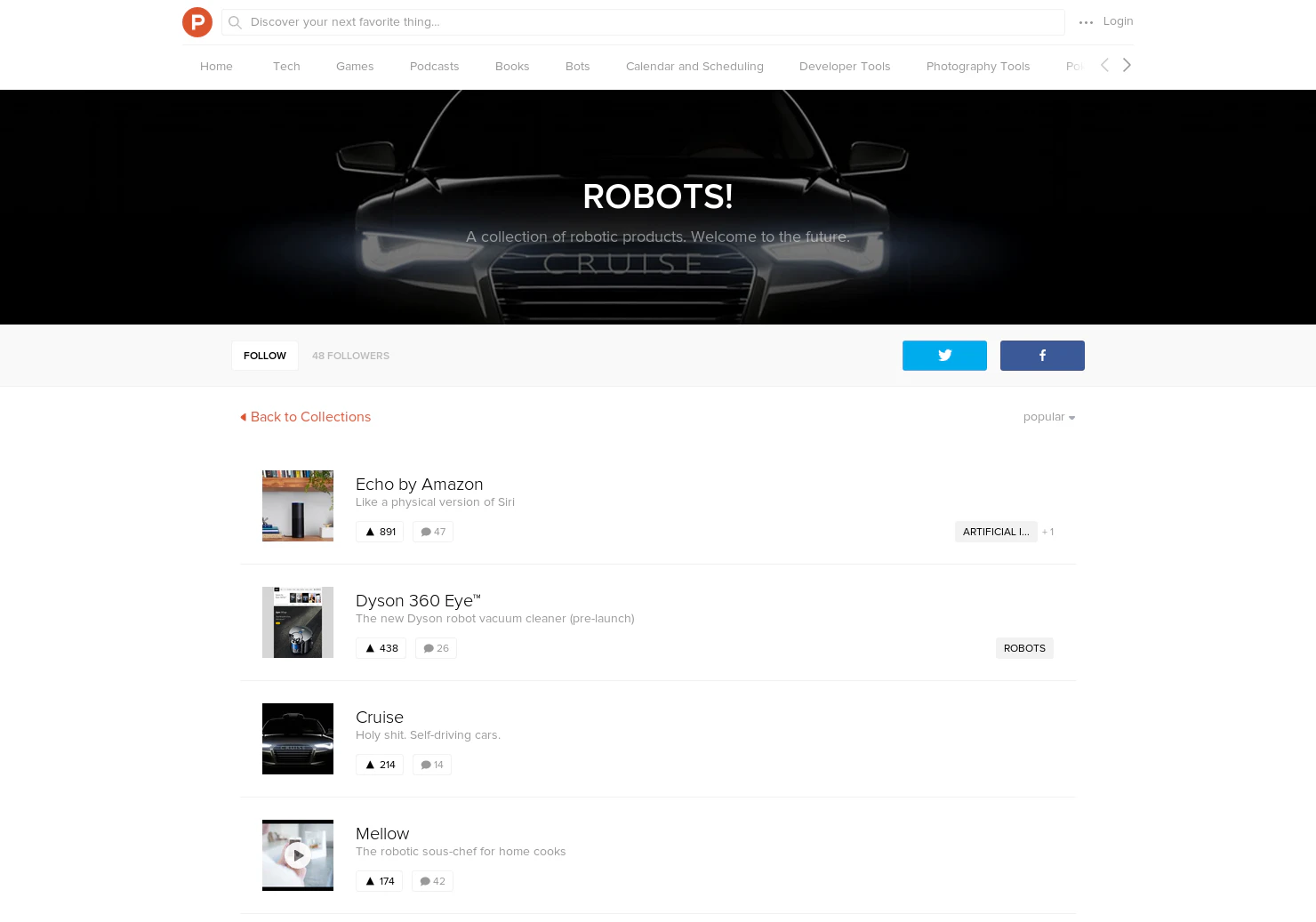Image resolution: width=1316 pixels, height=922 pixels.
Task: Click 'The robotic sous-chef for home cooks'
Action: pyautogui.click(x=461, y=852)
